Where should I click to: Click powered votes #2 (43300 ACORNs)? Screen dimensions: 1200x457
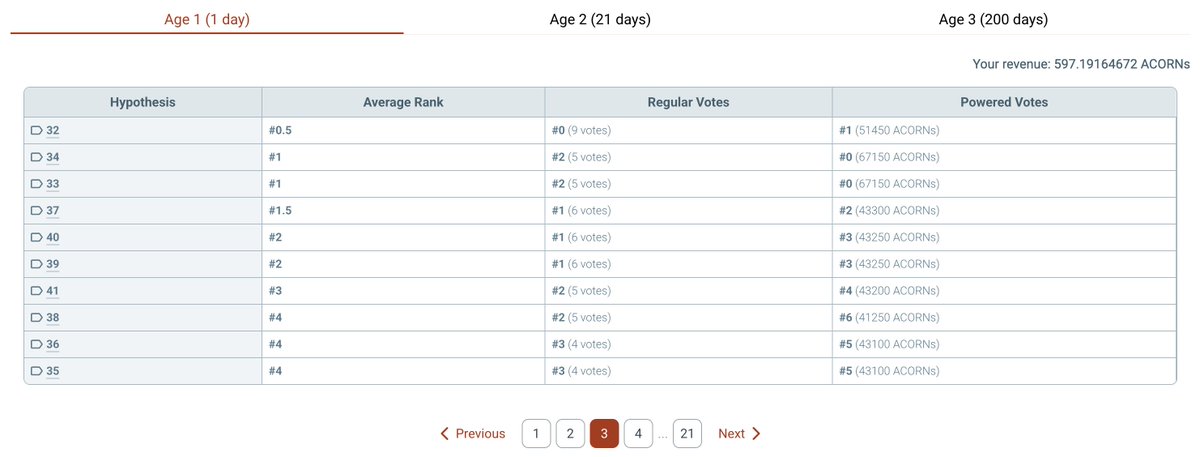pos(1004,211)
